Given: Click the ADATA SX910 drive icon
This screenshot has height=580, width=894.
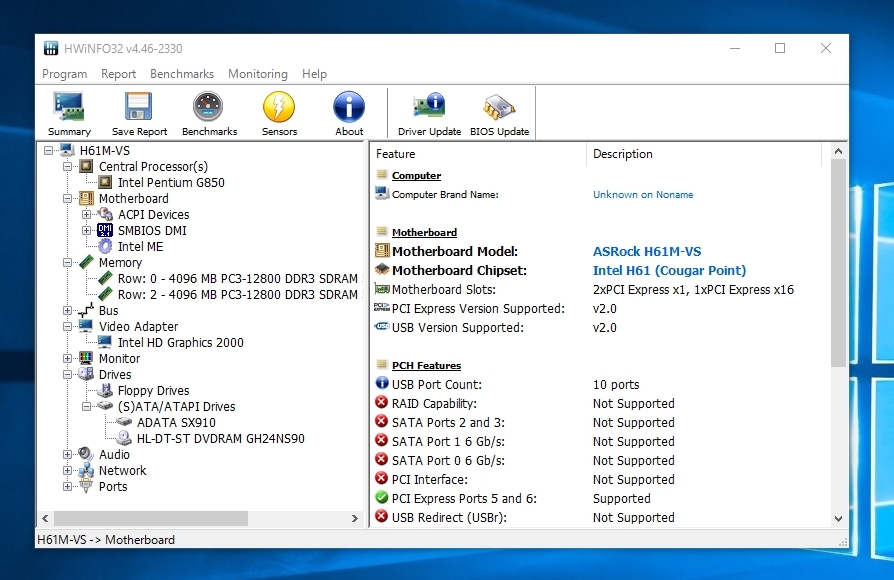Looking at the screenshot, I should (124, 422).
